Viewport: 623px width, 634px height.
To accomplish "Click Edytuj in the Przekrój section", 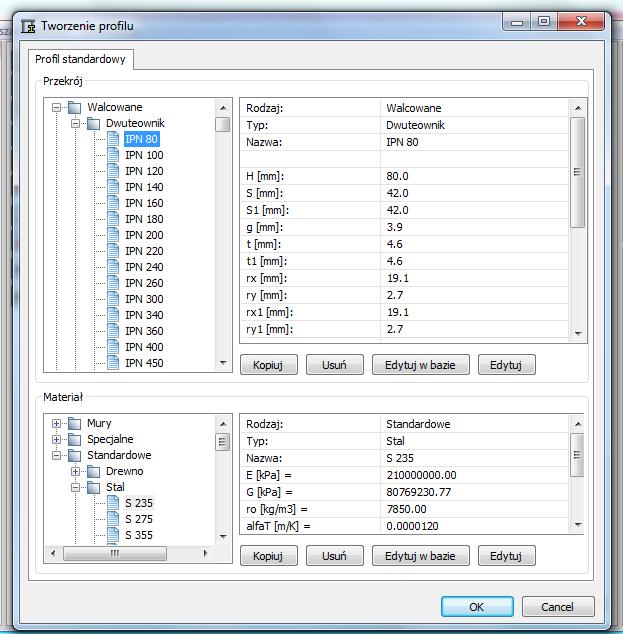I will pyautogui.click(x=506, y=365).
